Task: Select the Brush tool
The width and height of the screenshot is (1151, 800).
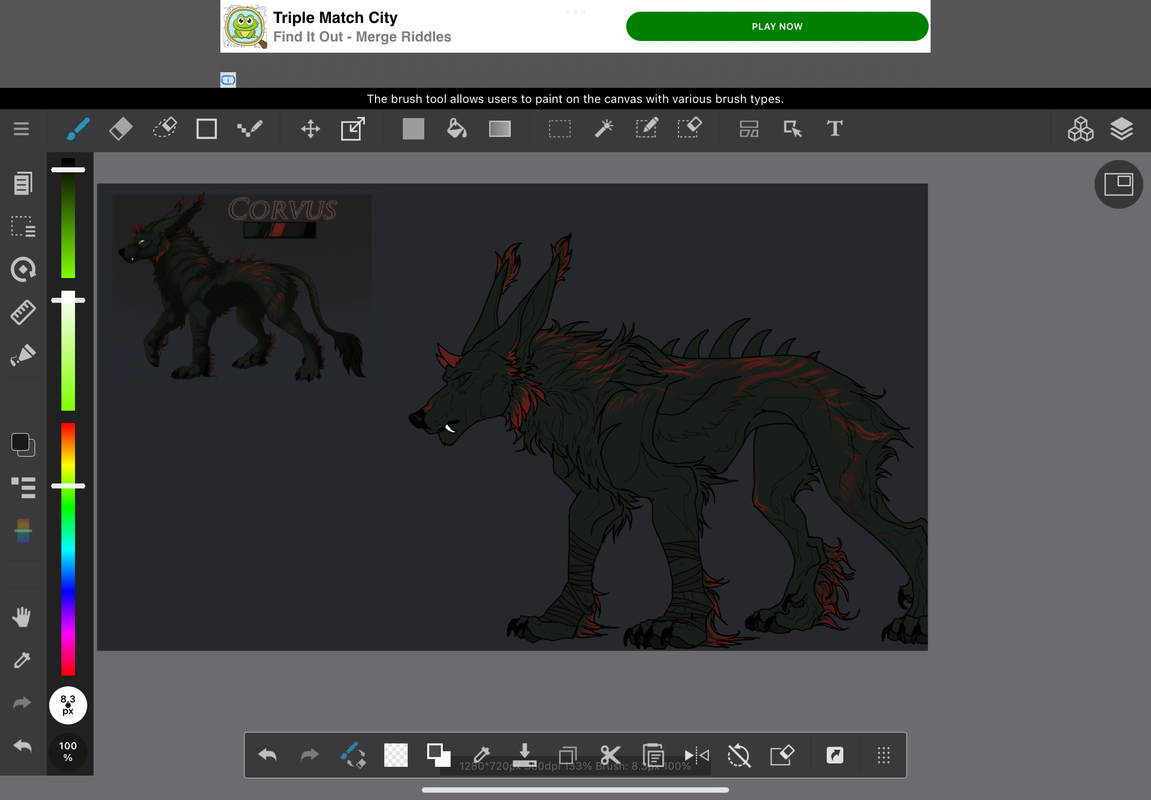Action: (78, 129)
